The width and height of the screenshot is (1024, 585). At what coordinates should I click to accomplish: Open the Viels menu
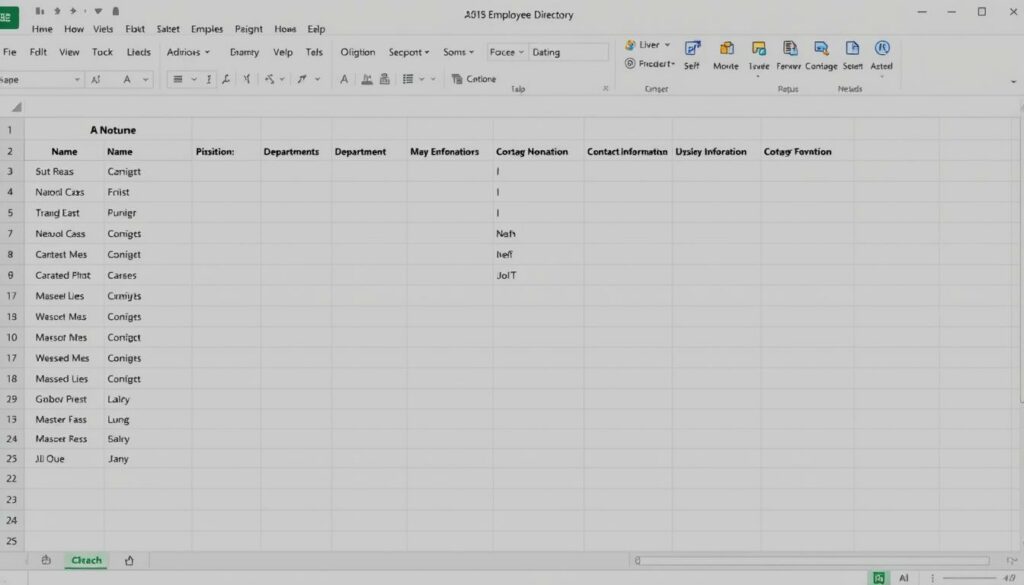click(103, 29)
